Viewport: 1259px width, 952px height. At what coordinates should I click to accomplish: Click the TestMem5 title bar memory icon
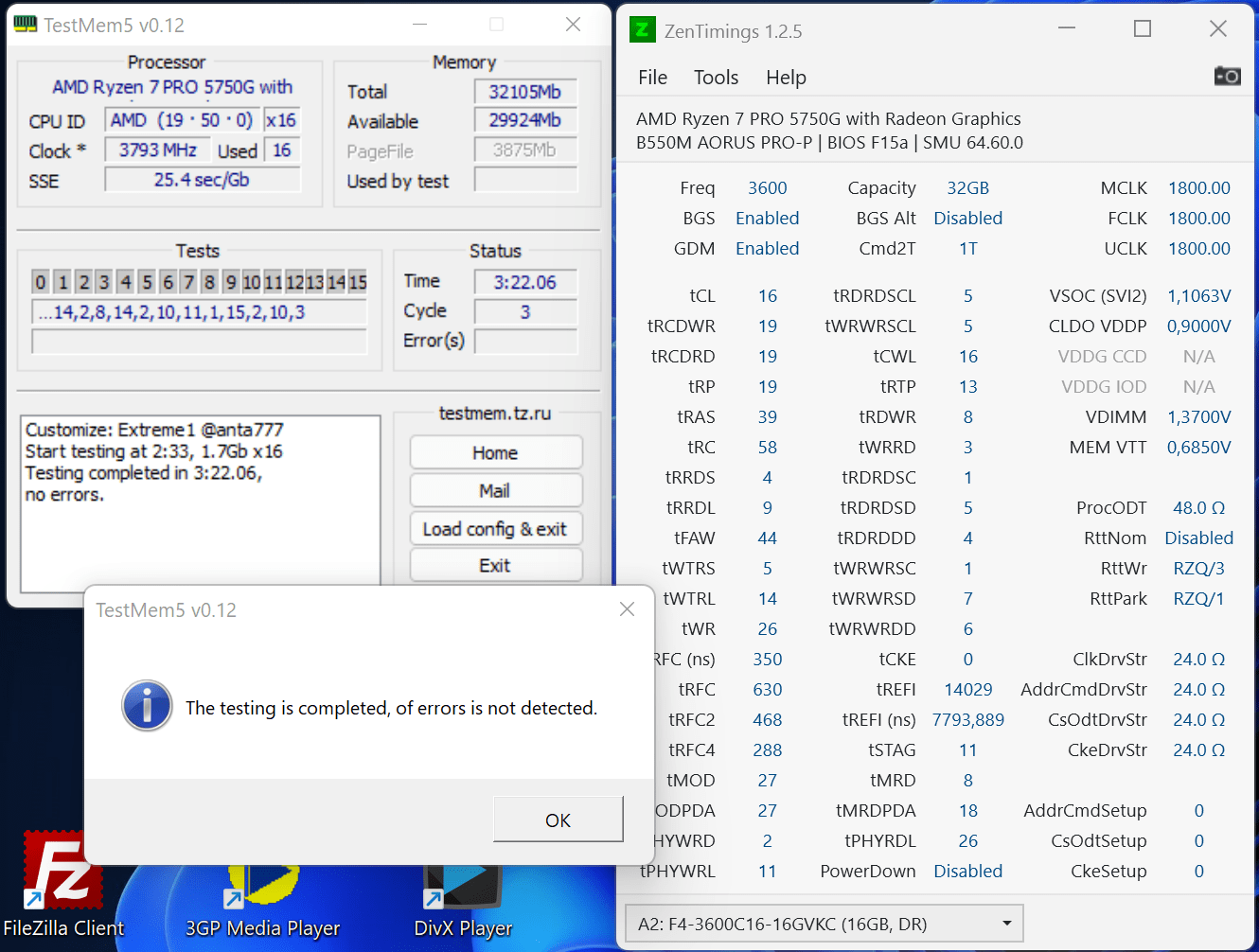tap(27, 25)
